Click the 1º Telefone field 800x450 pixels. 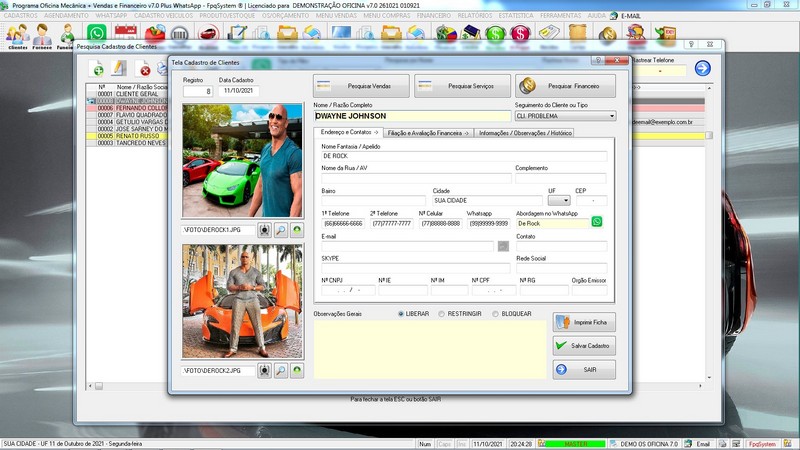click(x=343, y=223)
